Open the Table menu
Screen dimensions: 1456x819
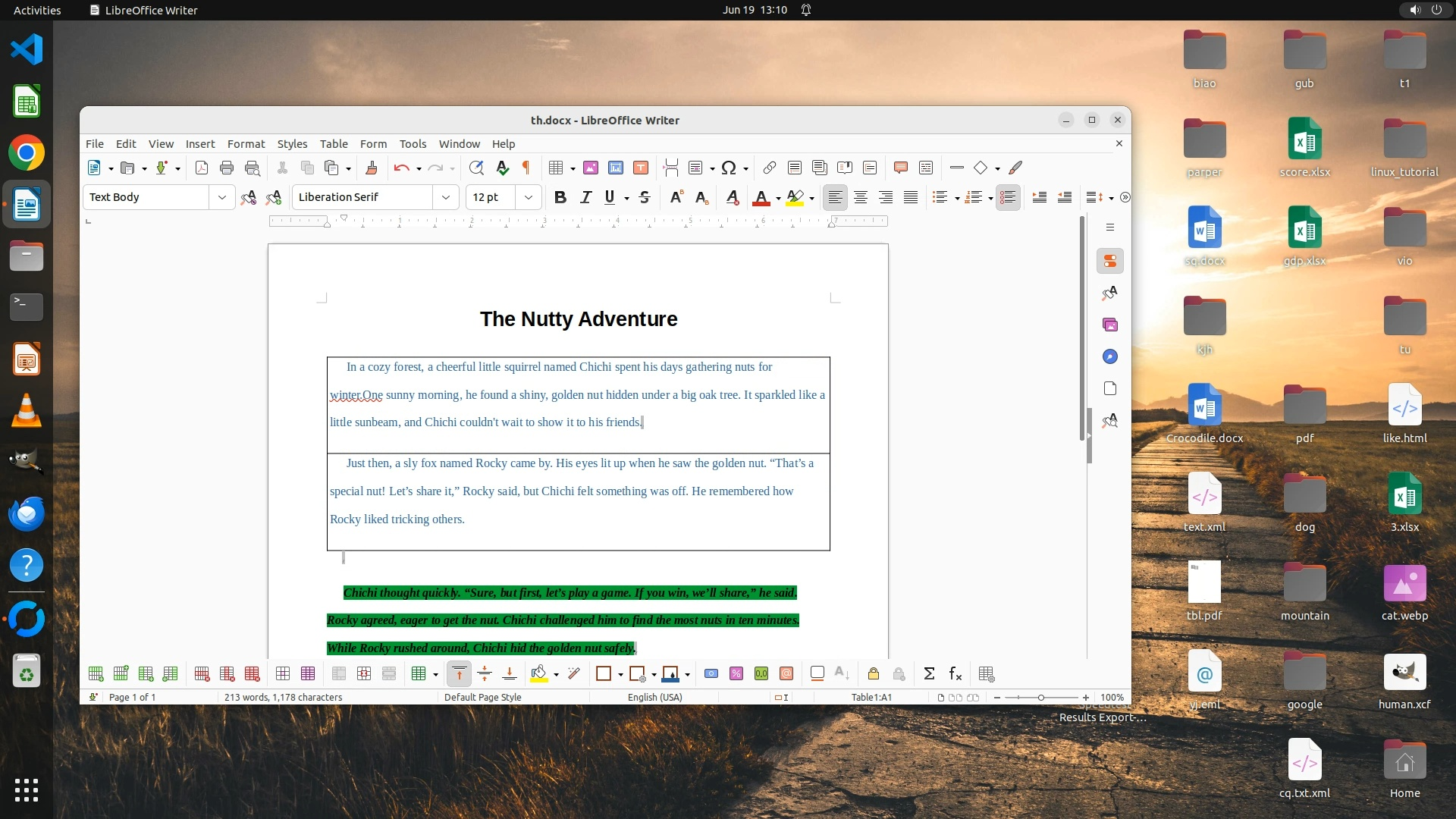(x=334, y=143)
